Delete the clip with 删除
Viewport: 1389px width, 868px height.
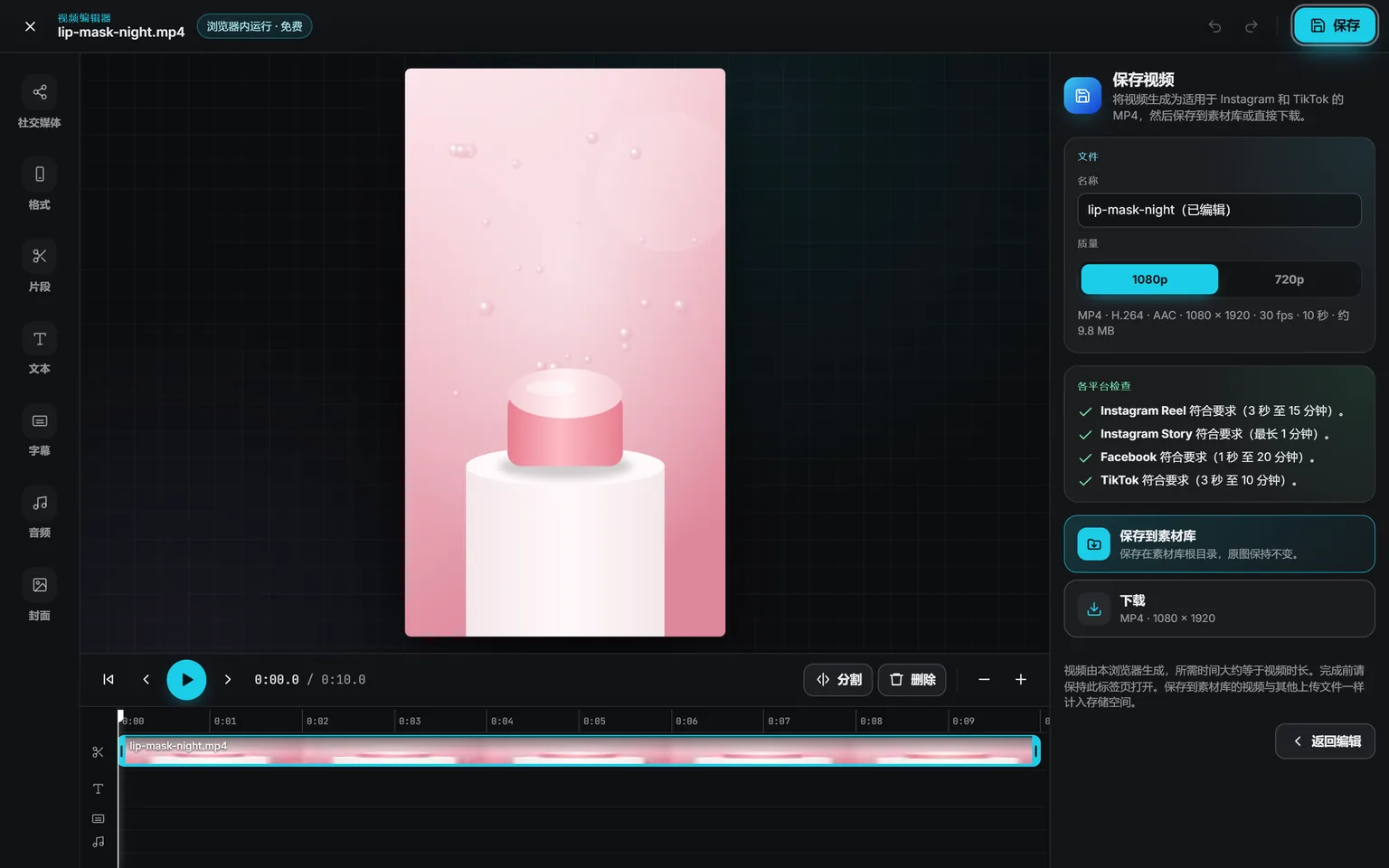tap(912, 680)
